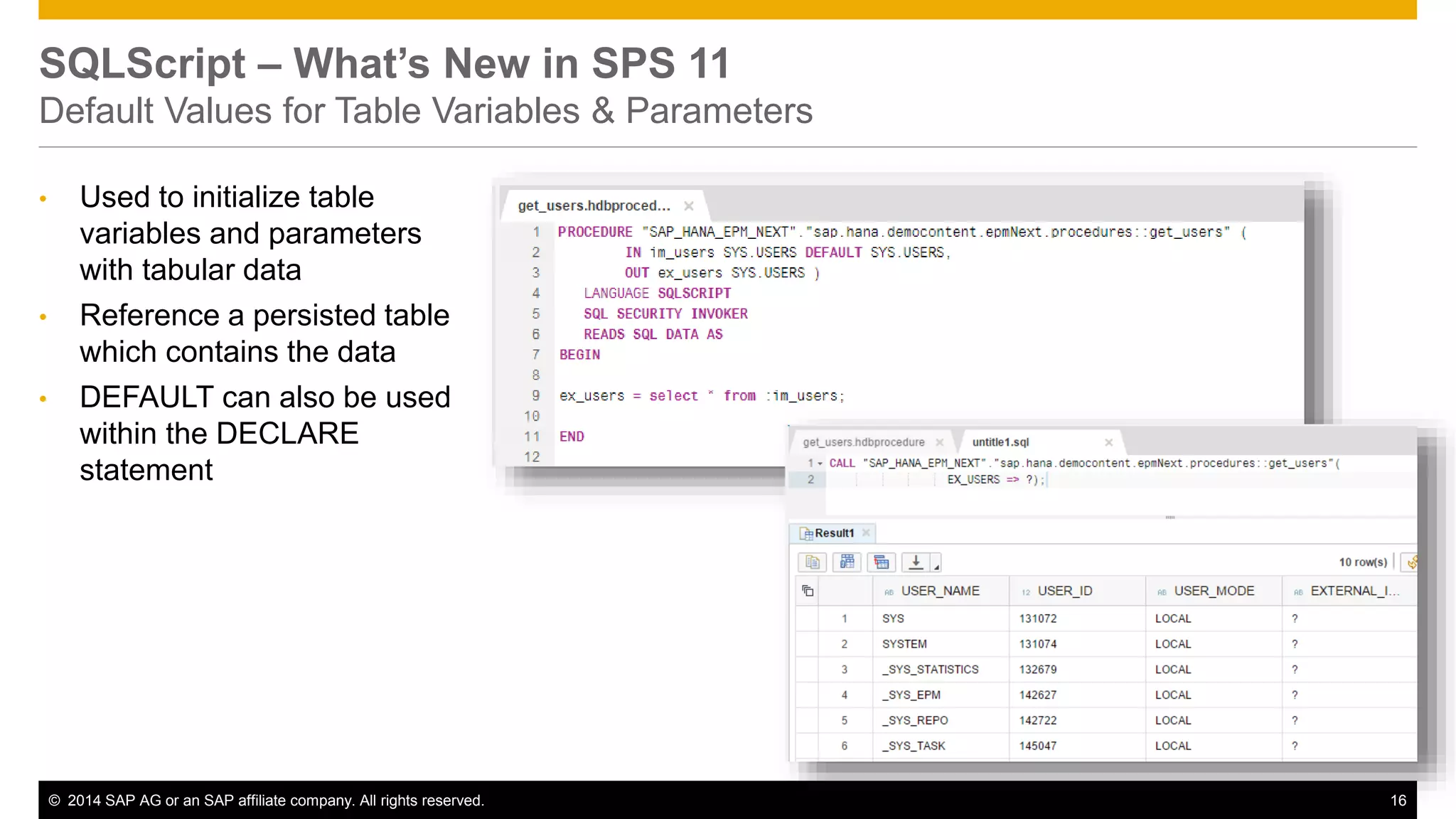Click OUT keyword on line 3

point(637,273)
